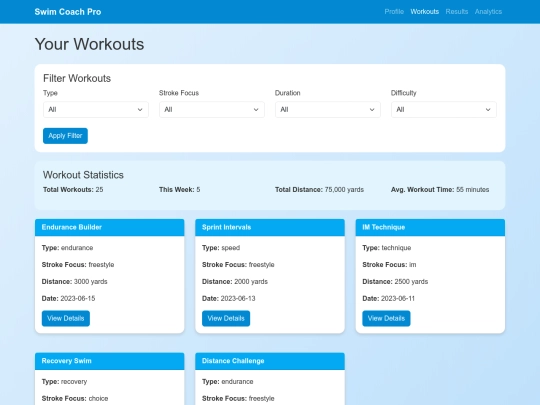Click the Filter Workouts heading
This screenshot has width=540, height=405.
point(77,79)
